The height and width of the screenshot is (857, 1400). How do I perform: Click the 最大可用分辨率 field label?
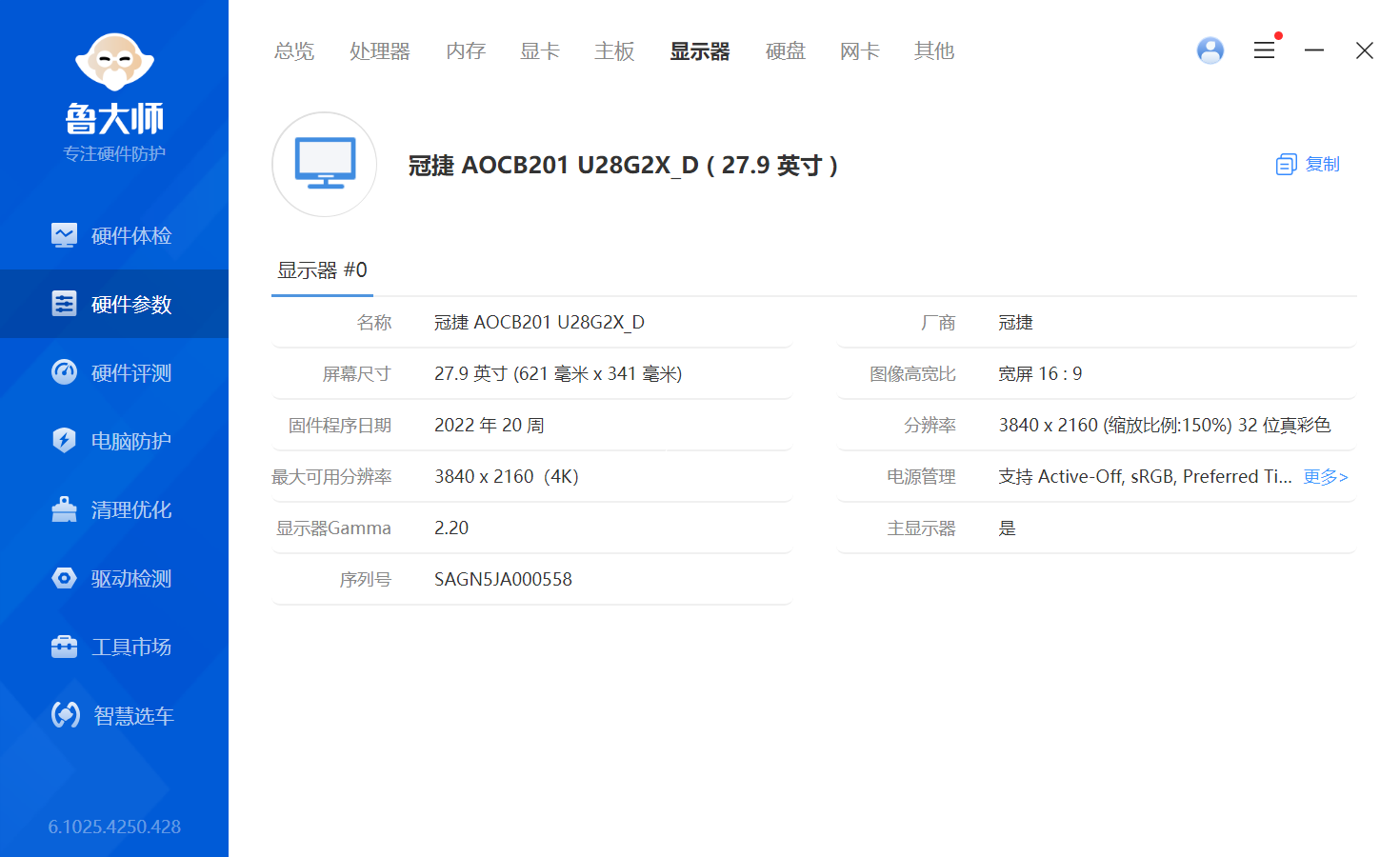tap(331, 477)
